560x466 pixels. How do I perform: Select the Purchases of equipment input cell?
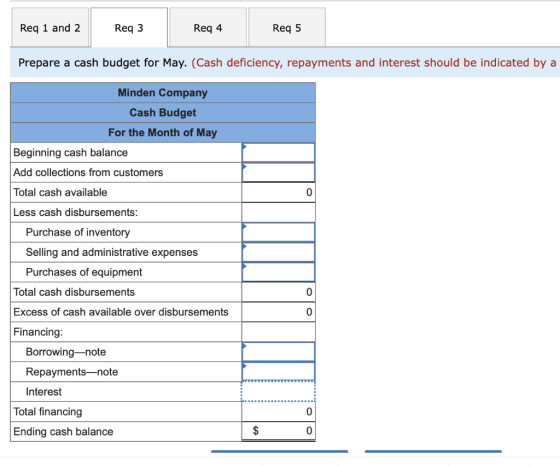pos(278,272)
